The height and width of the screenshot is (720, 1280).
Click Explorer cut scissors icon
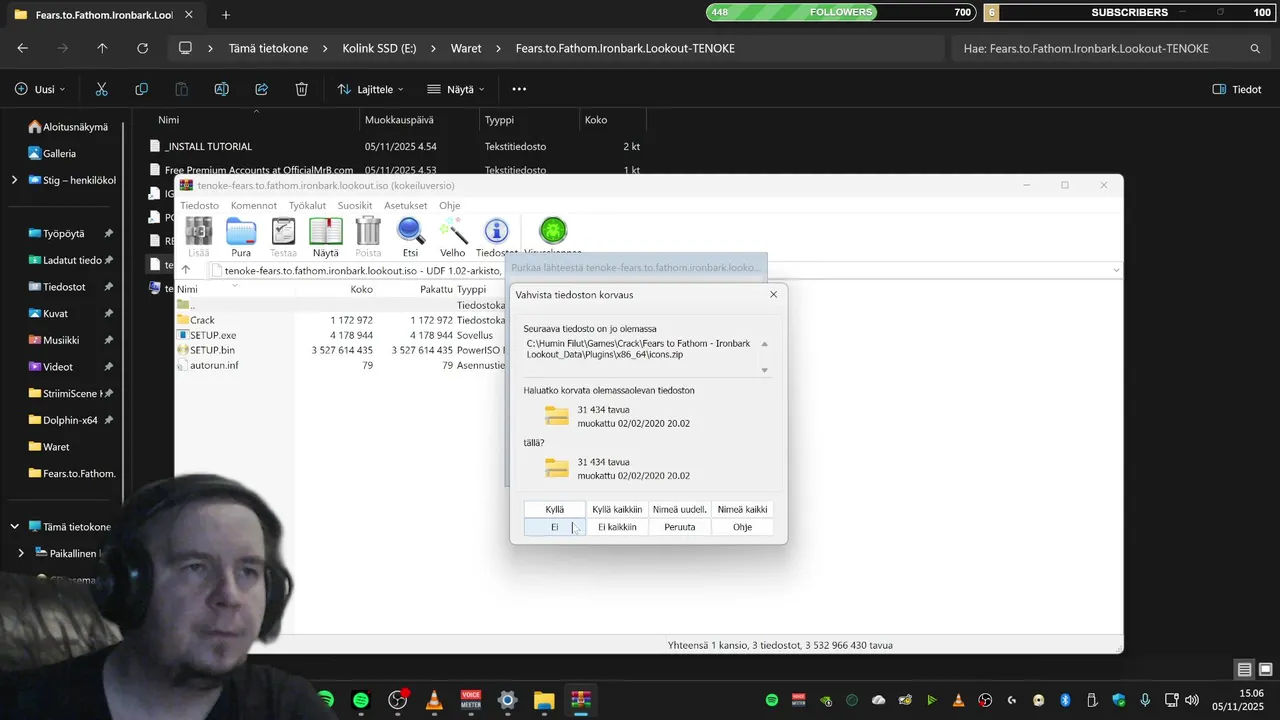[x=101, y=89]
